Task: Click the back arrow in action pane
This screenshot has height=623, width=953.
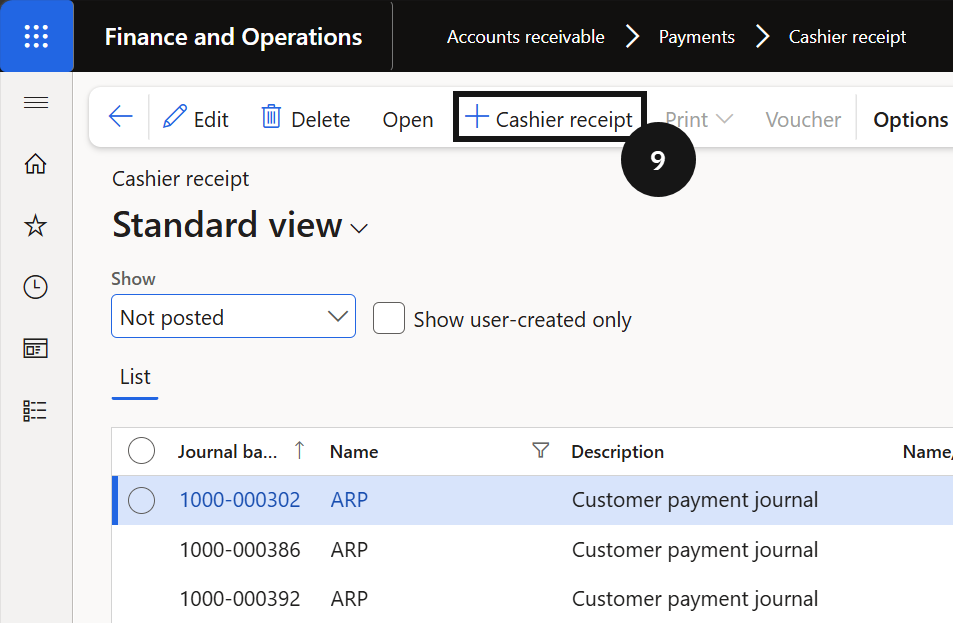Action: coord(120,116)
